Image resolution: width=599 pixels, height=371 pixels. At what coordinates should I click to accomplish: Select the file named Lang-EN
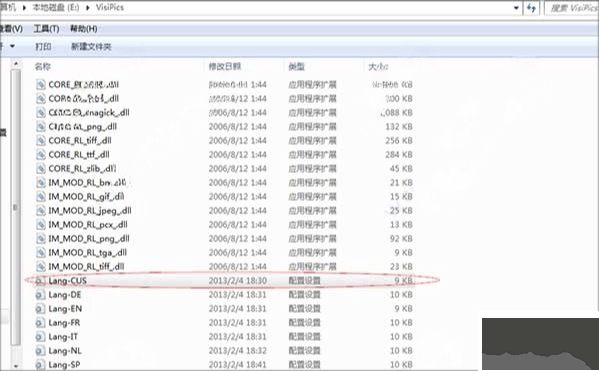65,309
